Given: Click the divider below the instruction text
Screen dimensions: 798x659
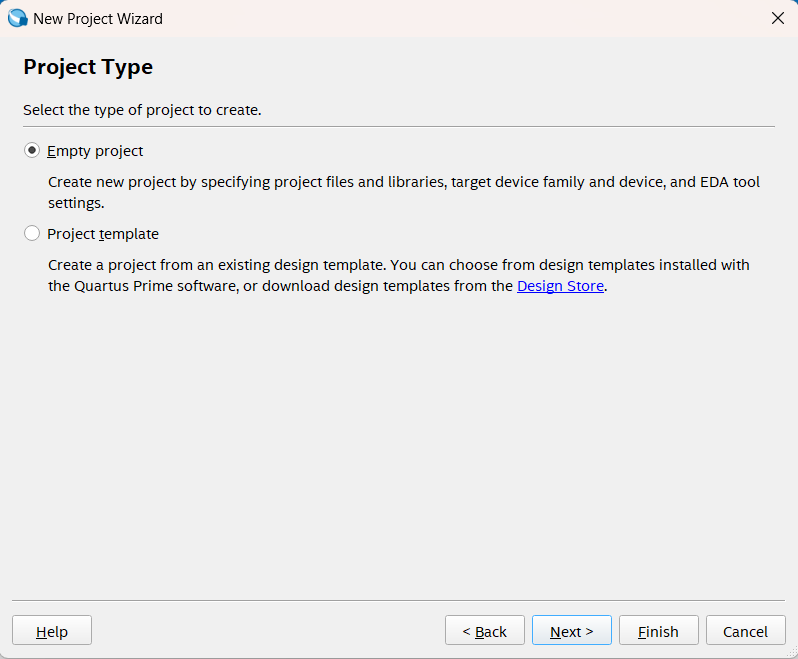Looking at the screenshot, I should (399, 127).
